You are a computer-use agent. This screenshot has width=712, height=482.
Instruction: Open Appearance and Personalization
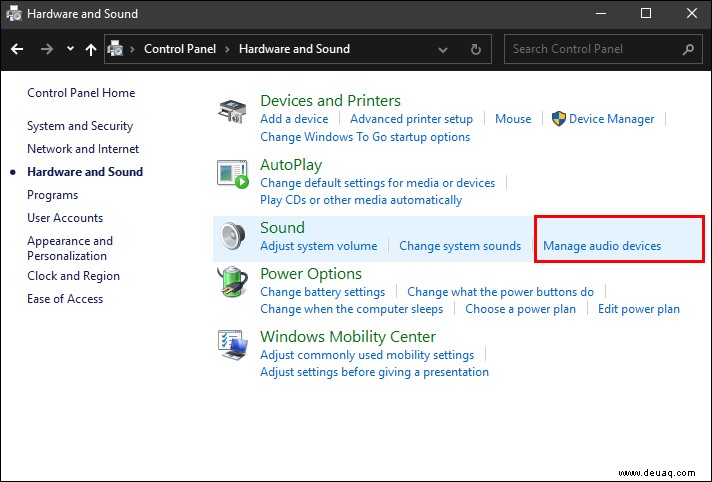click(70, 248)
